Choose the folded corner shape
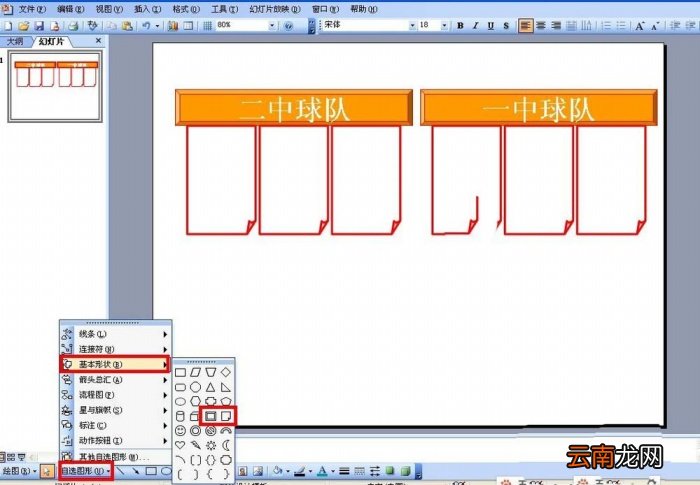Screen dimensions: 700x485 (226, 416)
